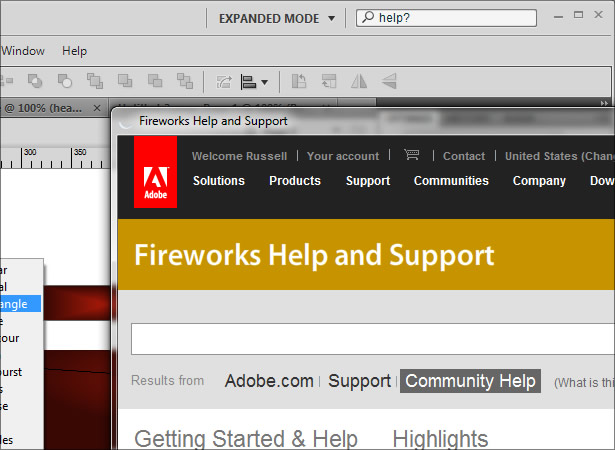Click the help page search input box
Image resolution: width=615 pixels, height=450 pixels.
pyautogui.click(x=373, y=339)
